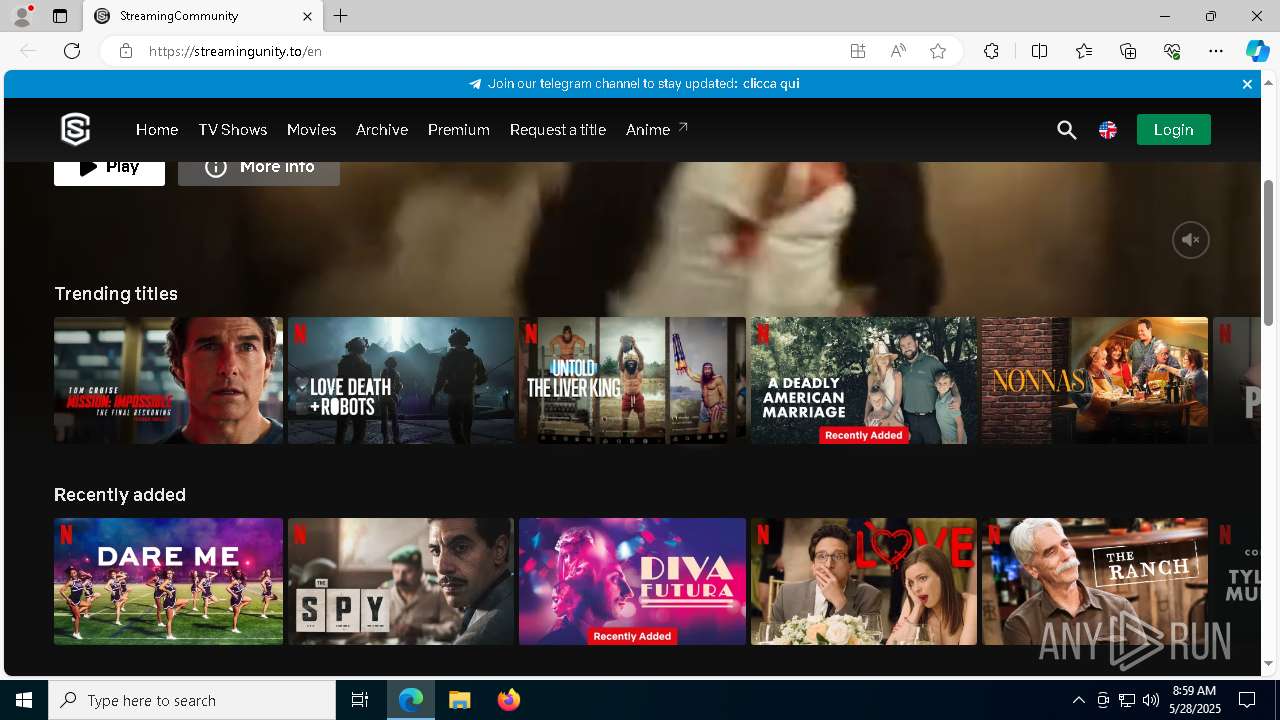Screen dimensions: 1280x720
Task: Dismiss the telegram banner with the X
Action: (x=1247, y=84)
